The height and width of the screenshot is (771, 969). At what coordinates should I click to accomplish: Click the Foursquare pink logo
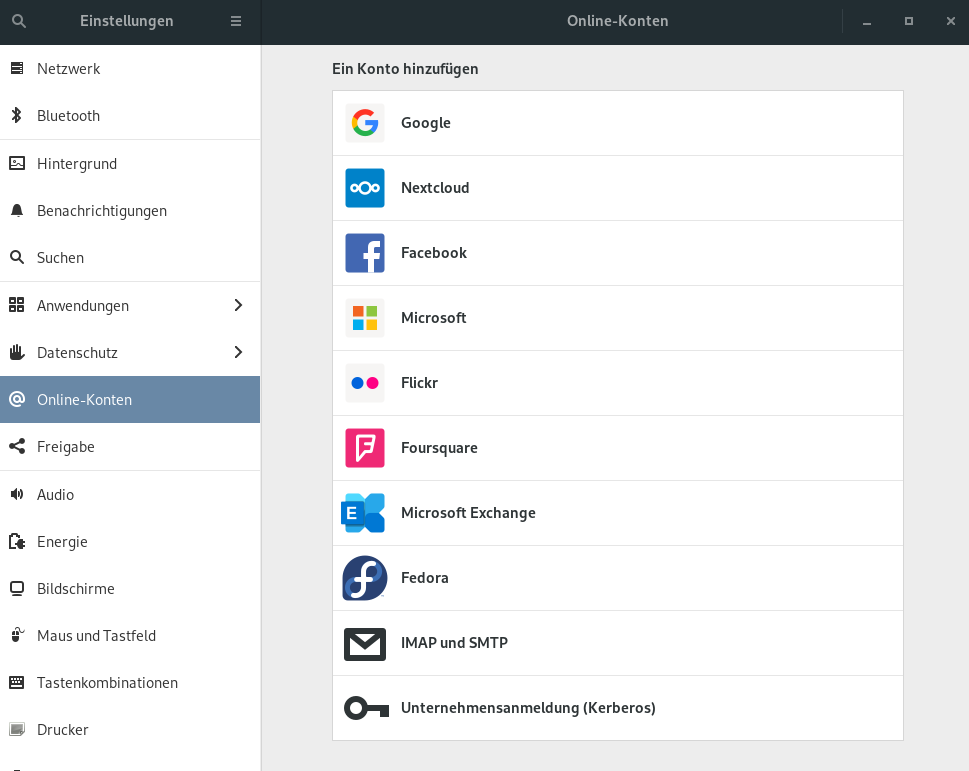(365, 448)
